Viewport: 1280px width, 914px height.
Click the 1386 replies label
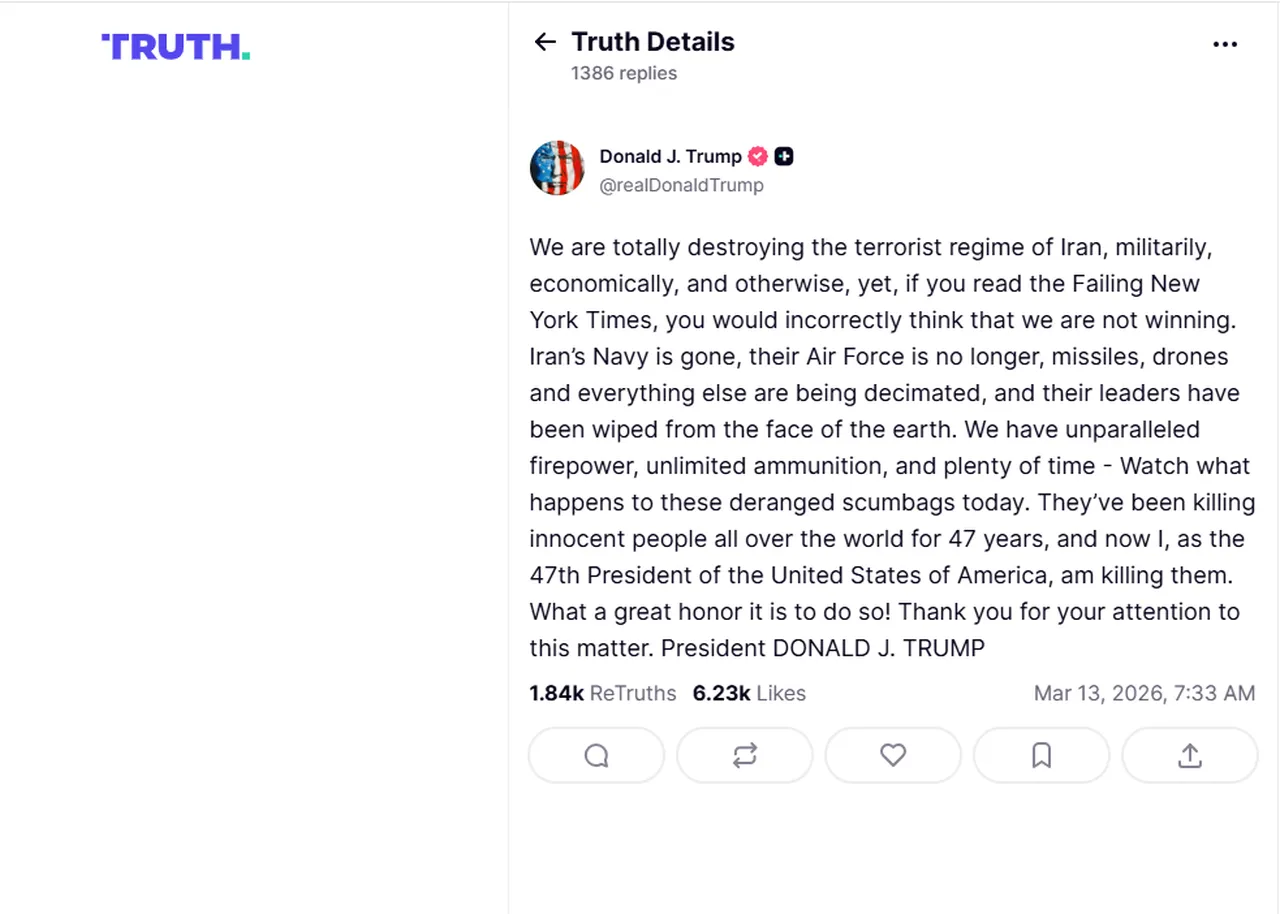(624, 72)
